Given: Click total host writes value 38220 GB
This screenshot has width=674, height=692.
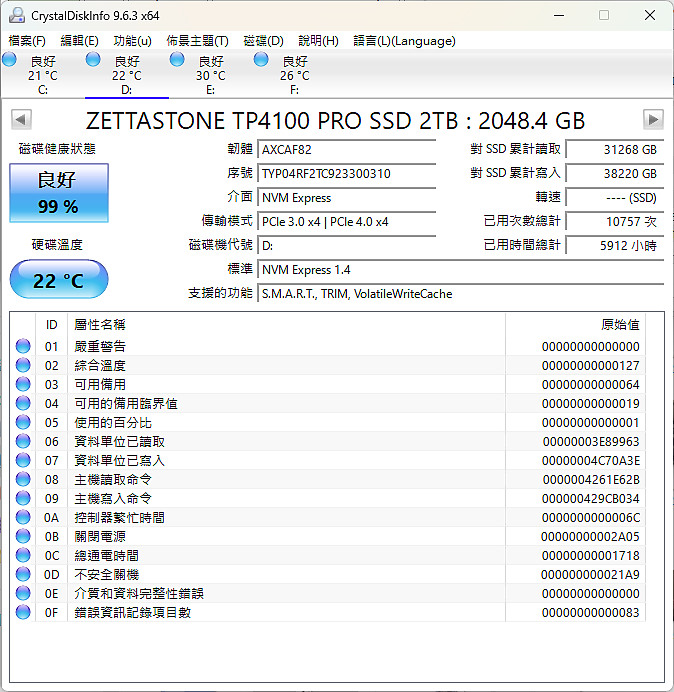Looking at the screenshot, I should click(x=615, y=173).
